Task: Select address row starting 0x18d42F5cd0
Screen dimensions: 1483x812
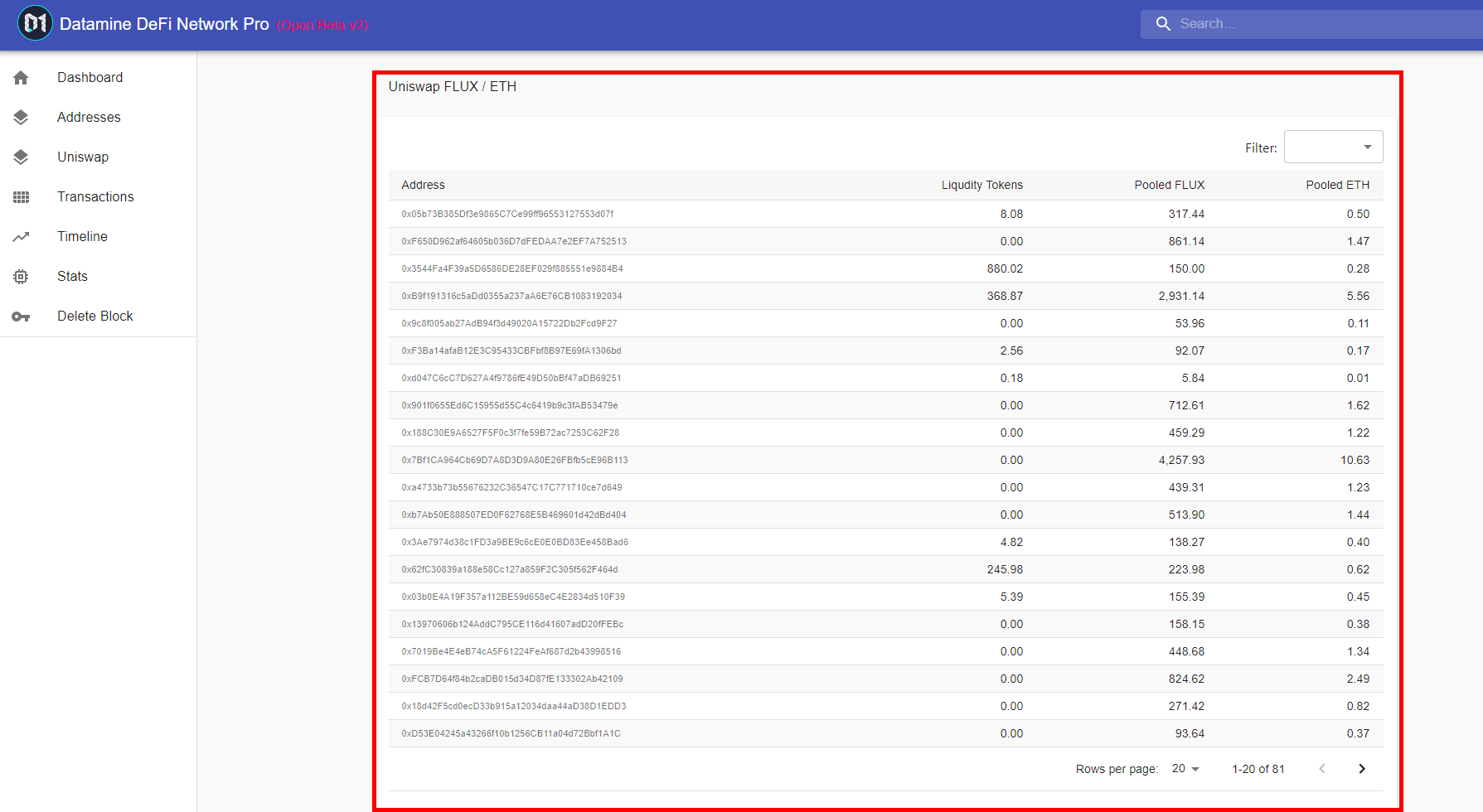Action: point(885,706)
